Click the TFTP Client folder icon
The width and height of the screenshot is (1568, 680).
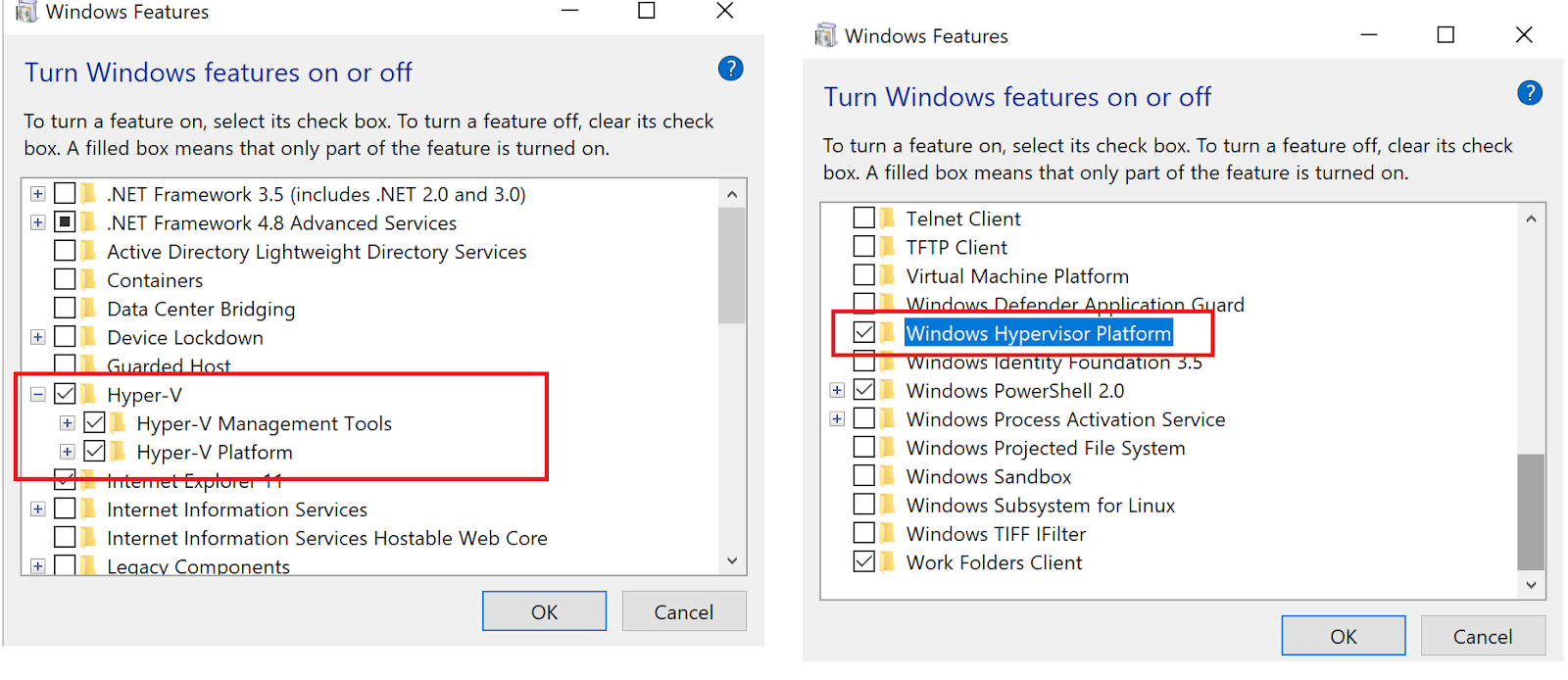tap(888, 247)
